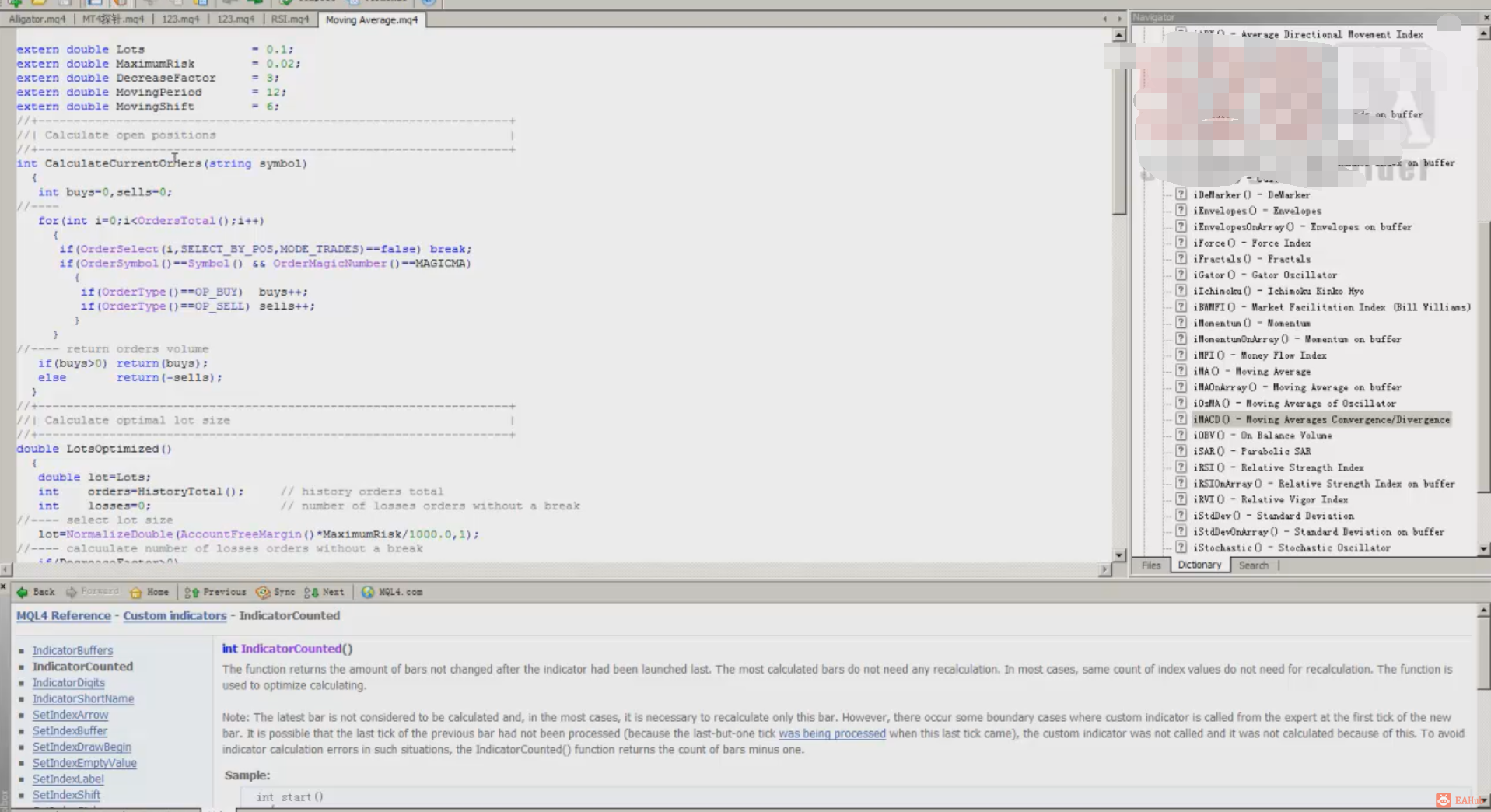Select iRSIOnArray() entry

[1324, 484]
